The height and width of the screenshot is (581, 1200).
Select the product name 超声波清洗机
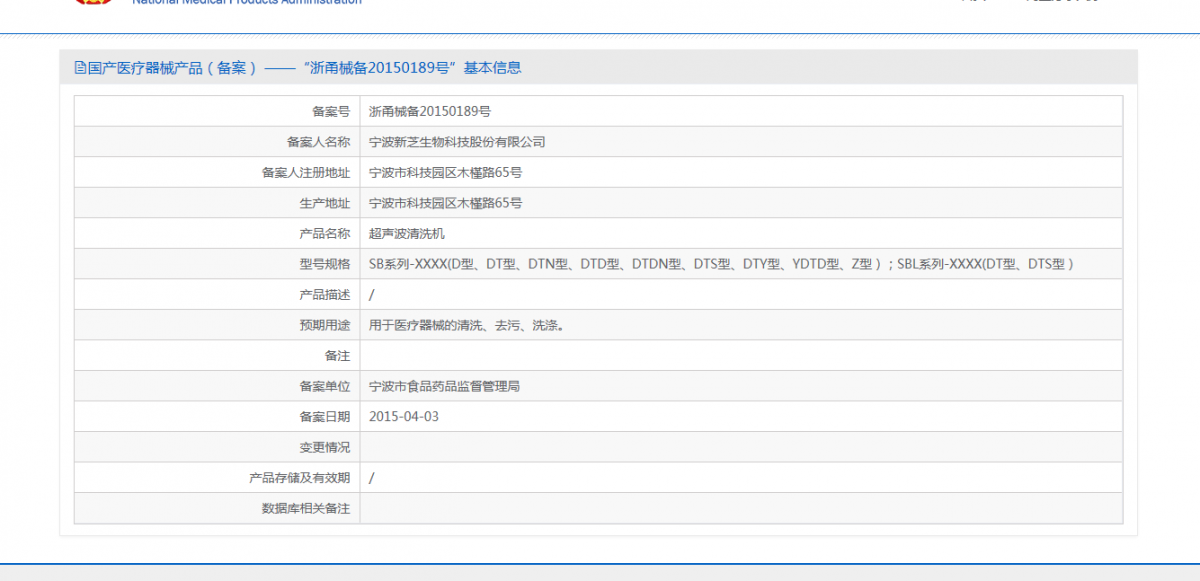[407, 234]
